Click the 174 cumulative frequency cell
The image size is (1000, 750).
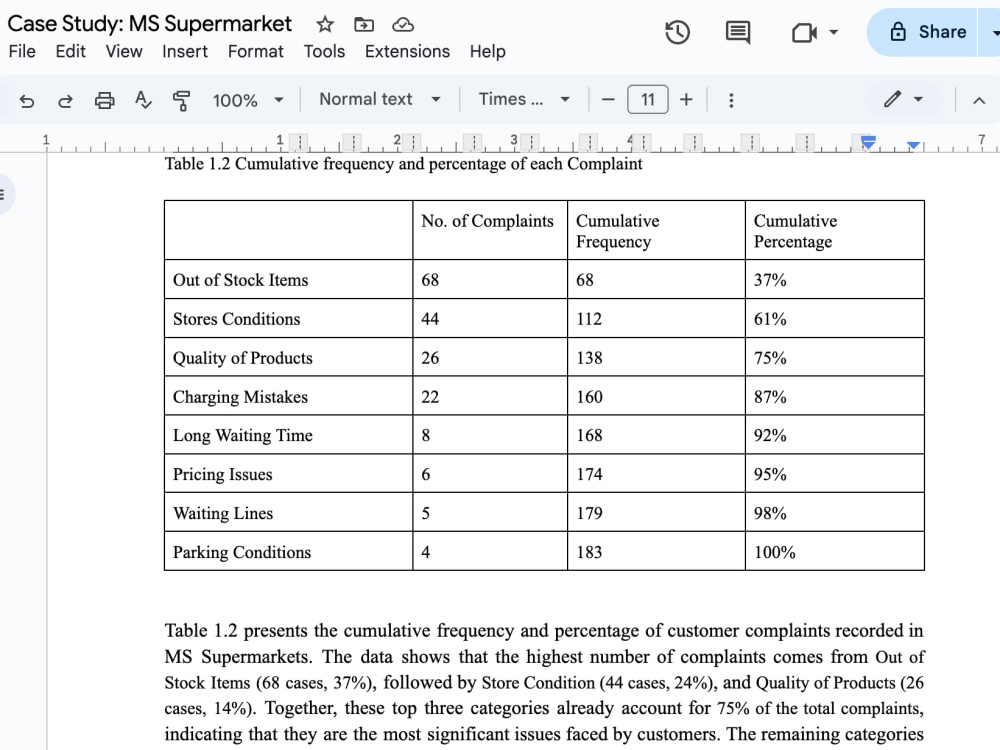[x=656, y=474]
